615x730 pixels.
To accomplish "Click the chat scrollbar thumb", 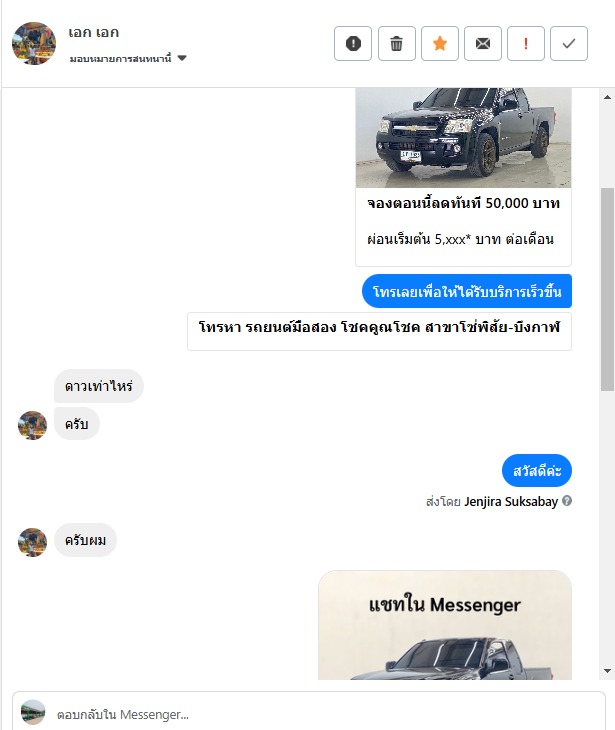I will [607, 289].
